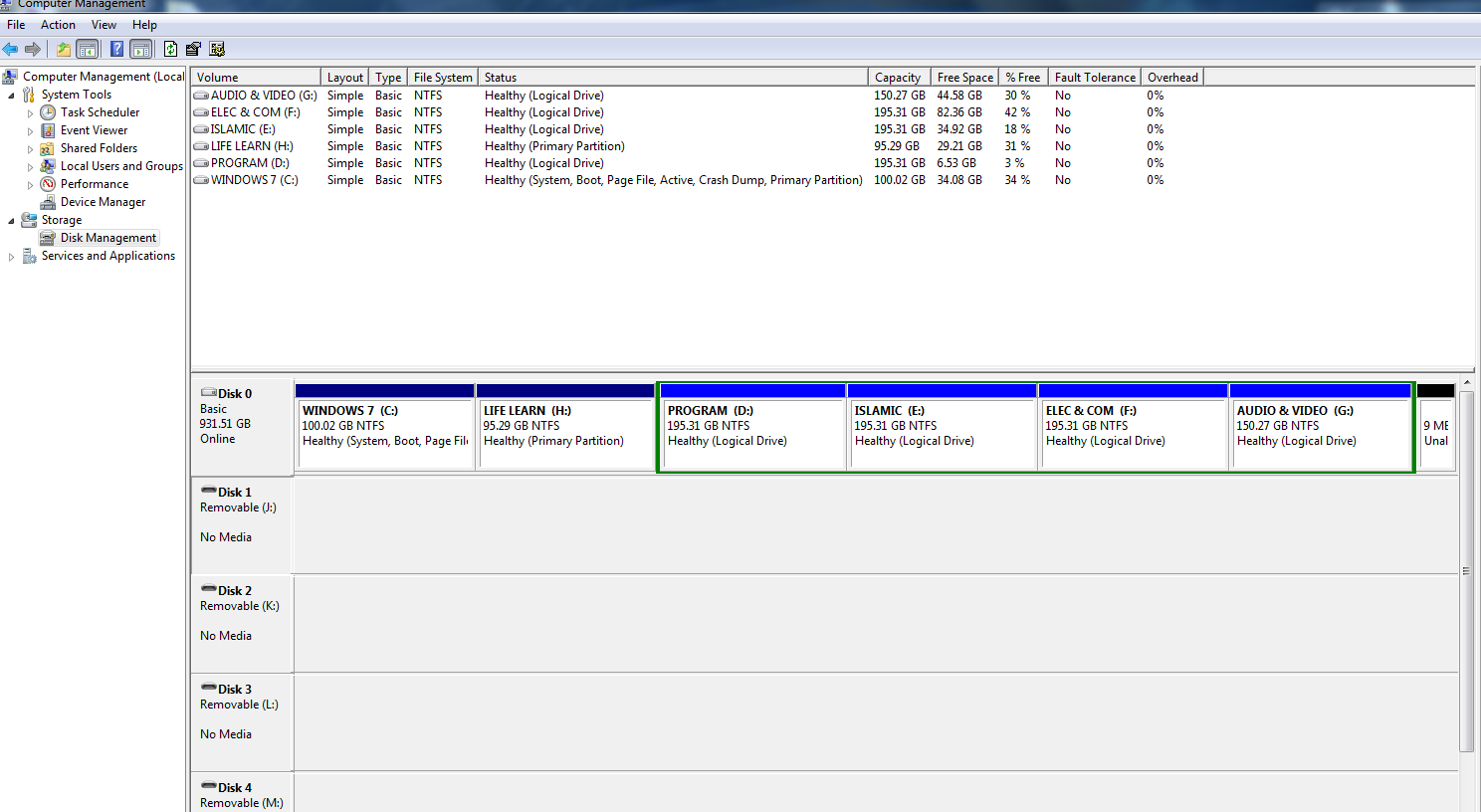Sort by the Fault Tolerance column header
Image resolution: width=1481 pixels, height=812 pixels.
pyautogui.click(x=1095, y=78)
